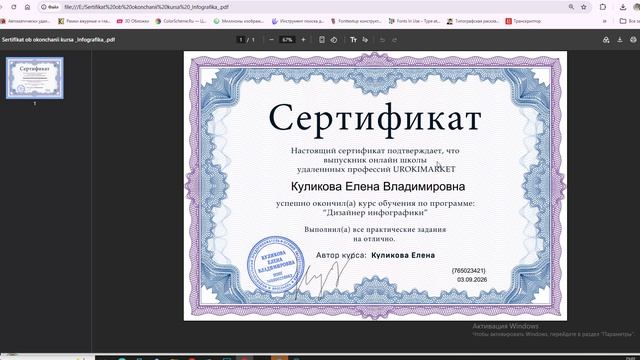Select the PDF text annotation tool
The width and height of the screenshot is (640, 360).
click(x=353, y=40)
